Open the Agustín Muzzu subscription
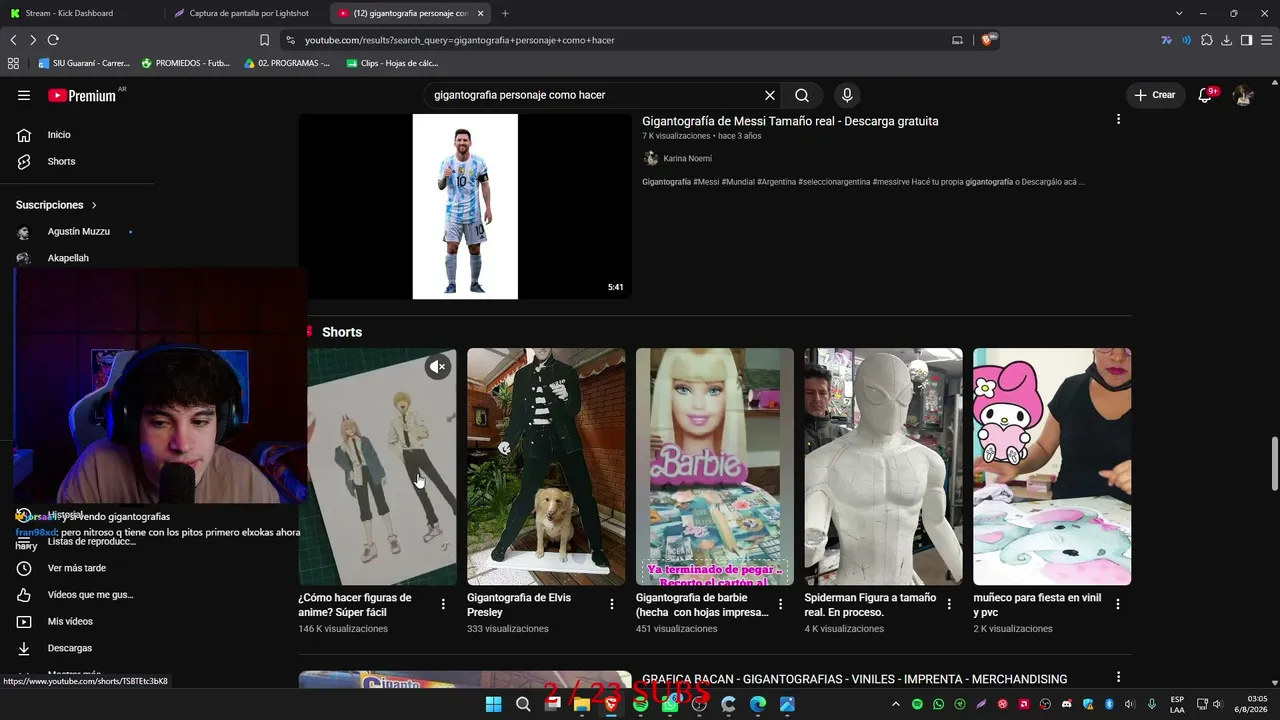The height and width of the screenshot is (720, 1280). (77, 232)
